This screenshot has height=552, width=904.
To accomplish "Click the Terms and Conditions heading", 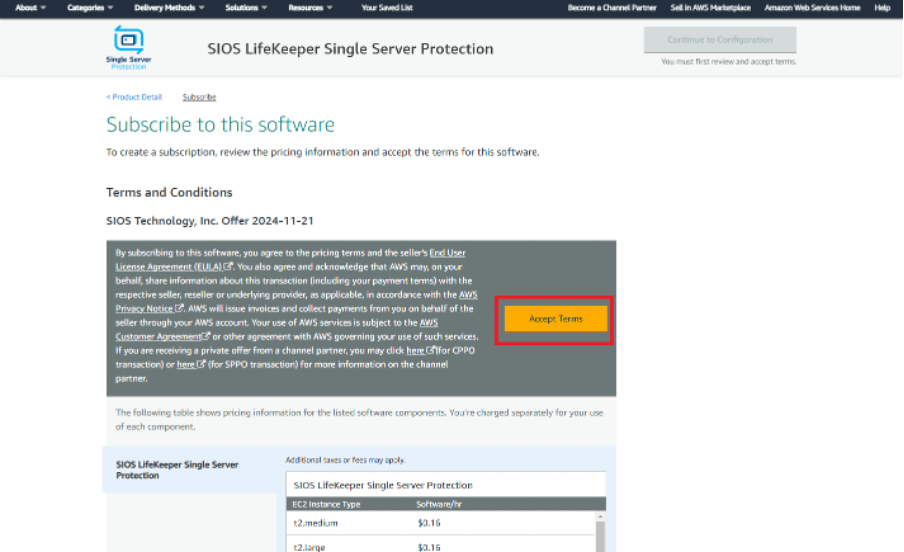I will [x=169, y=192].
